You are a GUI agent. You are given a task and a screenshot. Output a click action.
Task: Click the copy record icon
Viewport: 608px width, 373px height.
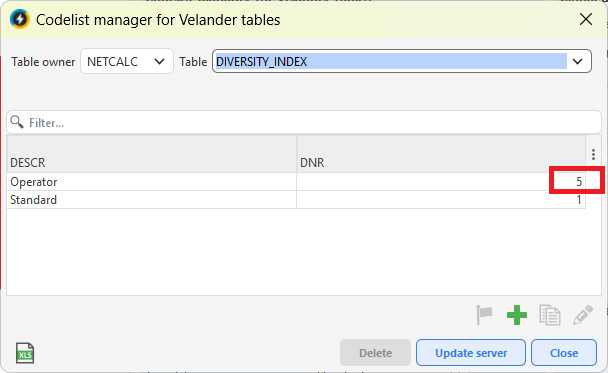[x=549, y=315]
